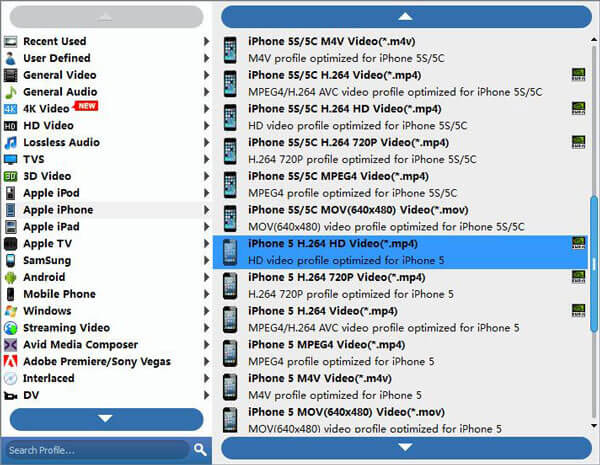Click the TVS monitor icon

pyautogui.click(x=11, y=159)
